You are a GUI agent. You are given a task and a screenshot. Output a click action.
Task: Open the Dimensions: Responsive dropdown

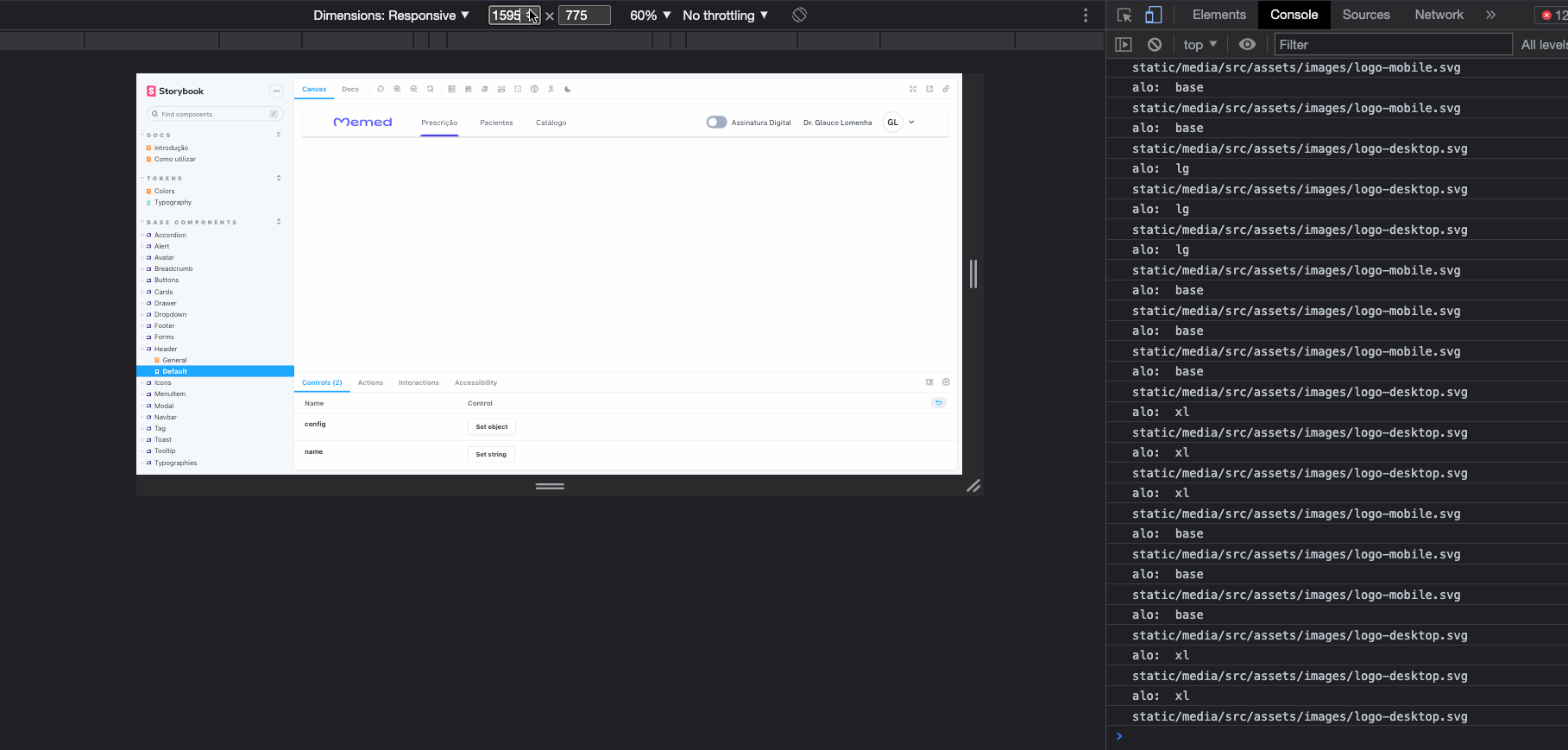pyautogui.click(x=391, y=16)
